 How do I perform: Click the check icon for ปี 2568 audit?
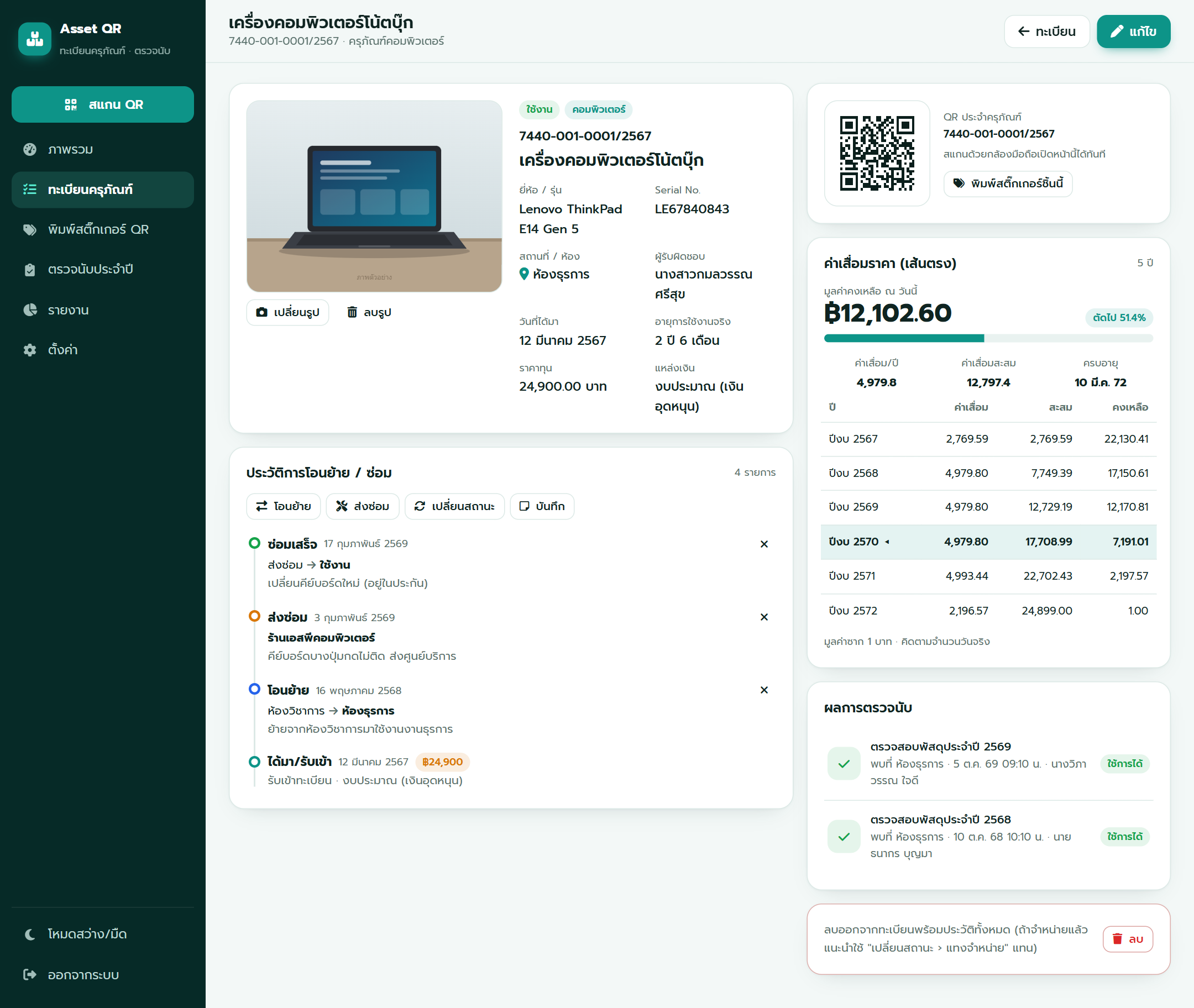(844, 837)
